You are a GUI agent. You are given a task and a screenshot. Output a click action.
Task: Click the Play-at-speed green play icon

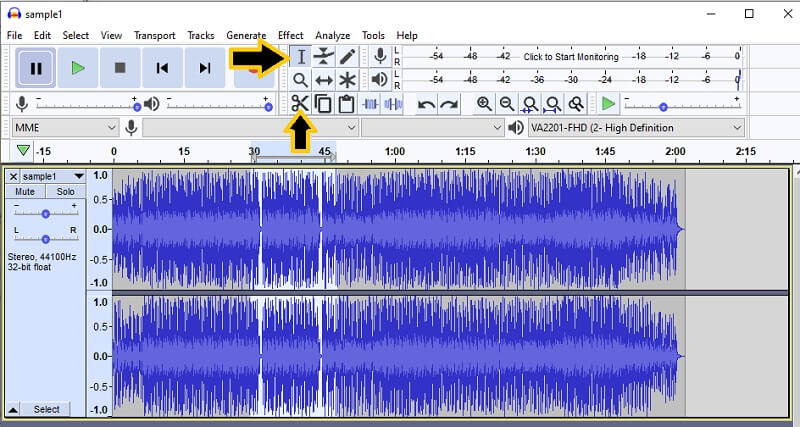[608, 104]
